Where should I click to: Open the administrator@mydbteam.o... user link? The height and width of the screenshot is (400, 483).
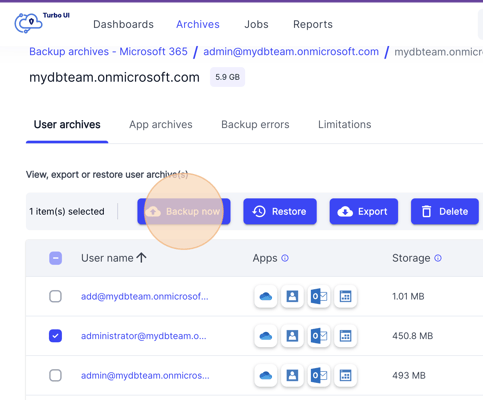pos(144,336)
